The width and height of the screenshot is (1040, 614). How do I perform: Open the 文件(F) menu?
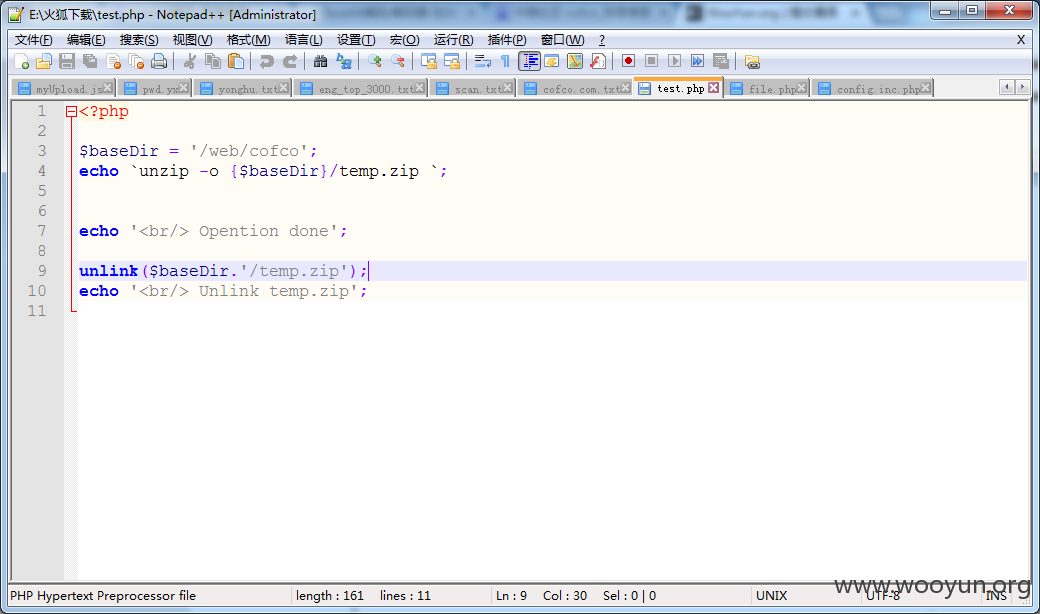(x=33, y=40)
